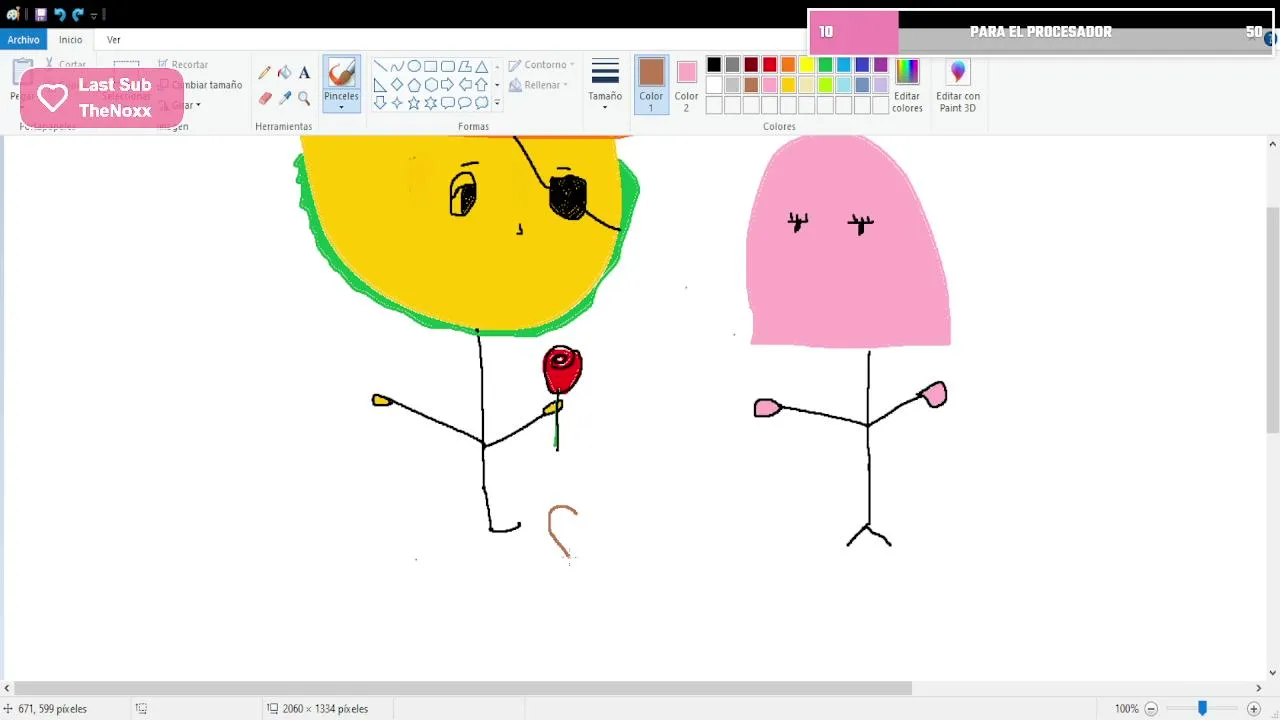Image resolution: width=1280 pixels, height=720 pixels.
Task: Select the Magnifier tool
Action: click(304, 98)
